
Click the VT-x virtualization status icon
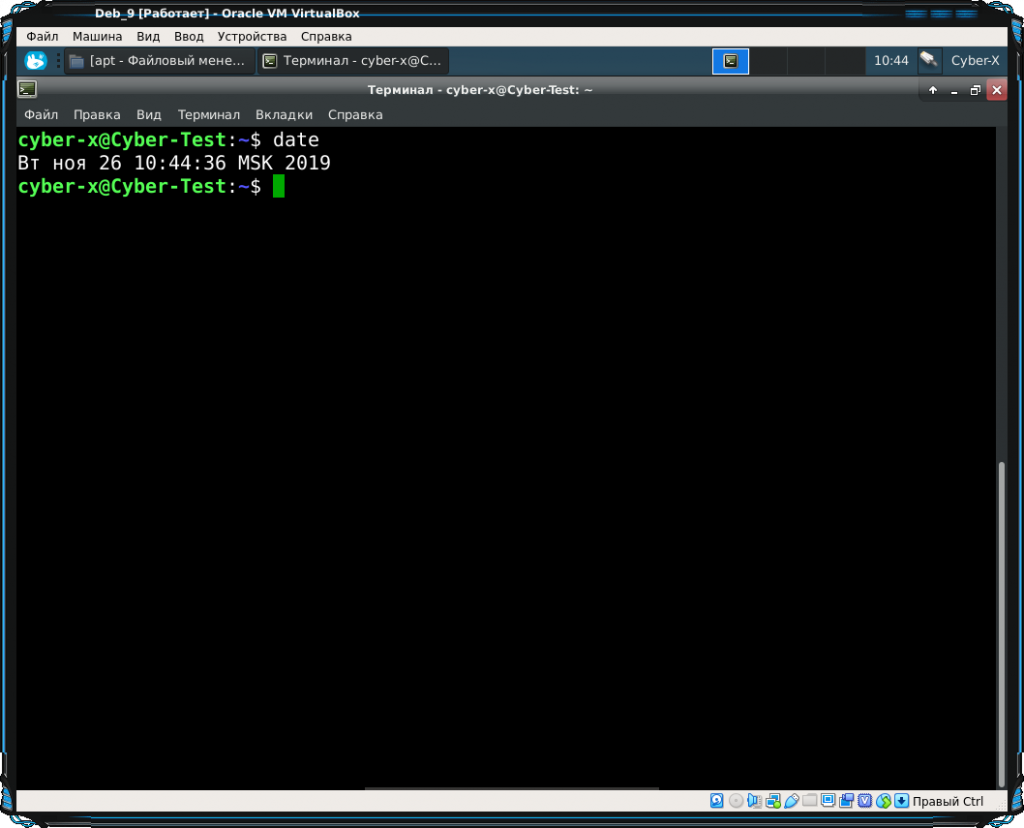[x=865, y=801]
